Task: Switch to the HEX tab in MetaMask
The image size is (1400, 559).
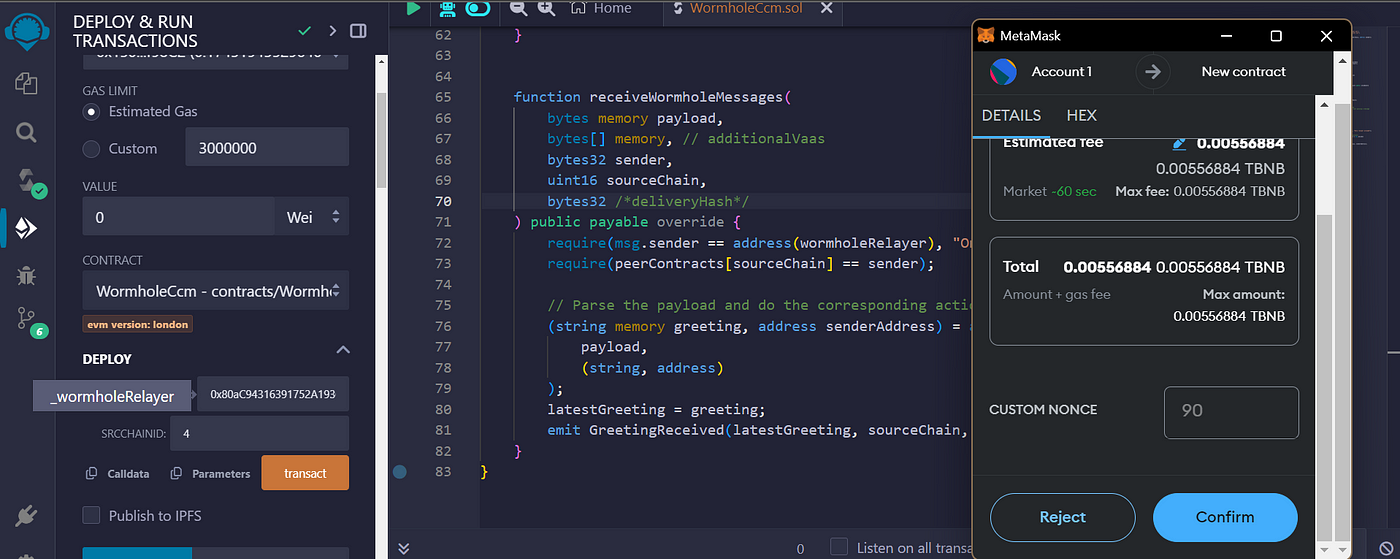Action: coord(1082,116)
